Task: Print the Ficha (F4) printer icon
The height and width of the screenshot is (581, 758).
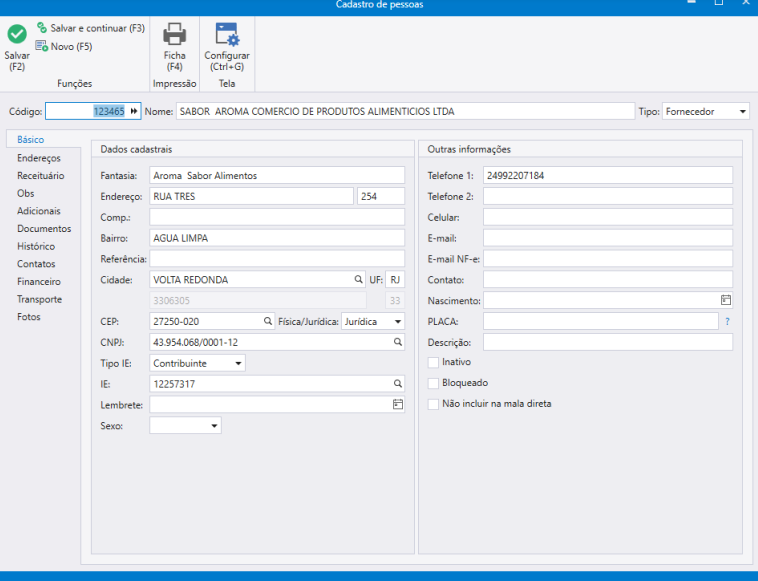Action: [175, 34]
